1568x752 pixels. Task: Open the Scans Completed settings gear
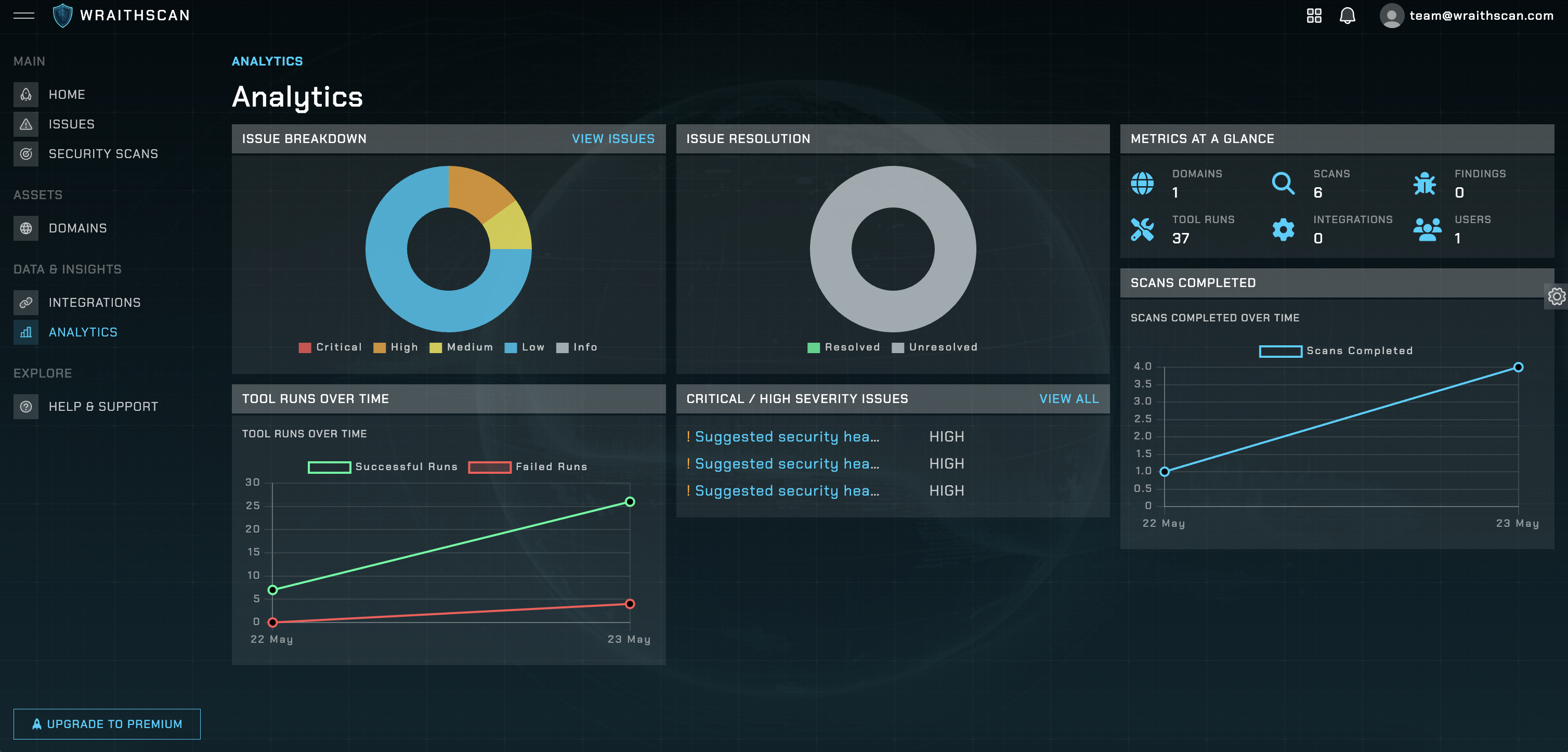[x=1558, y=296]
